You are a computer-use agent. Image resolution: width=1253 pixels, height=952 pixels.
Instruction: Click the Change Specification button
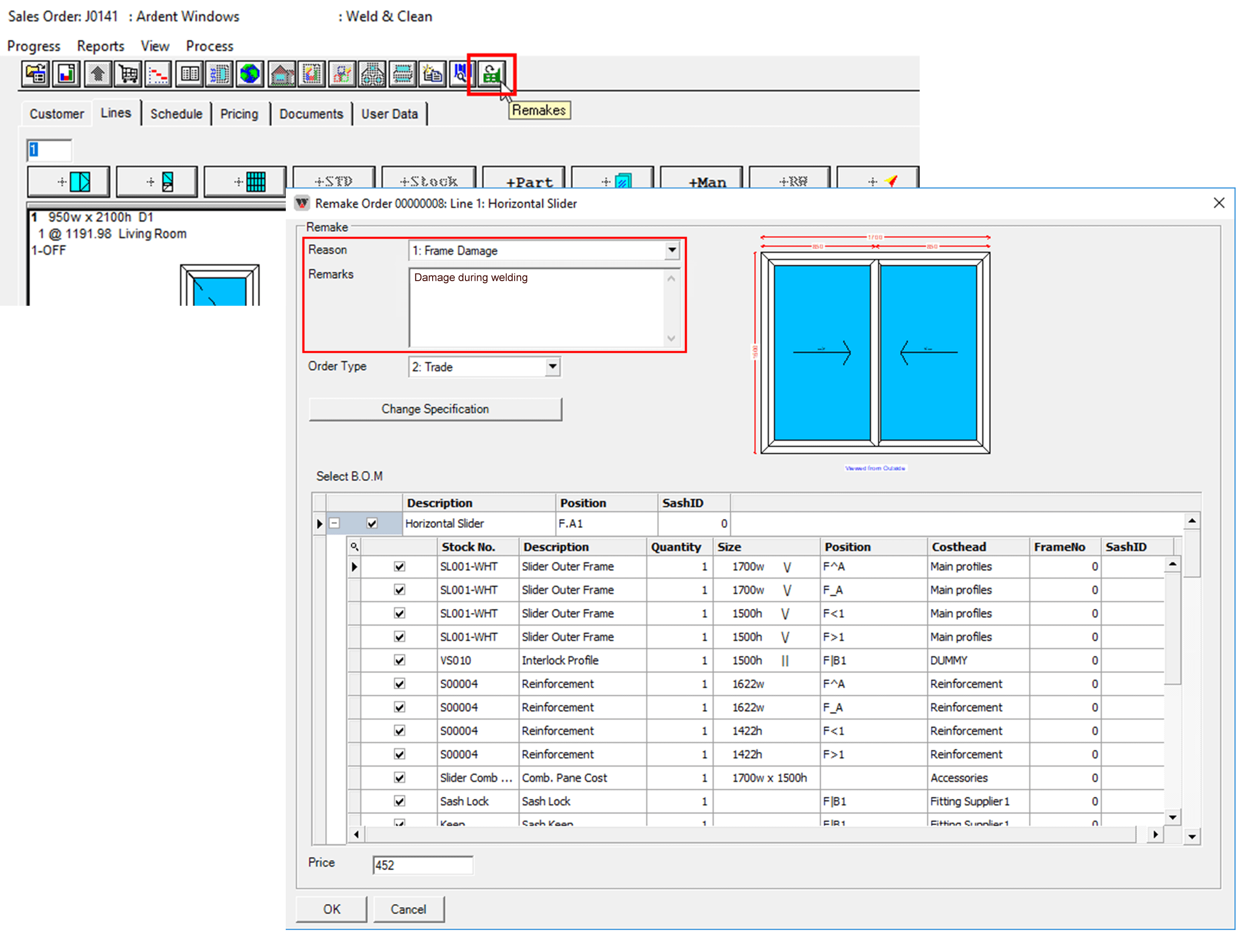pyautogui.click(x=435, y=409)
